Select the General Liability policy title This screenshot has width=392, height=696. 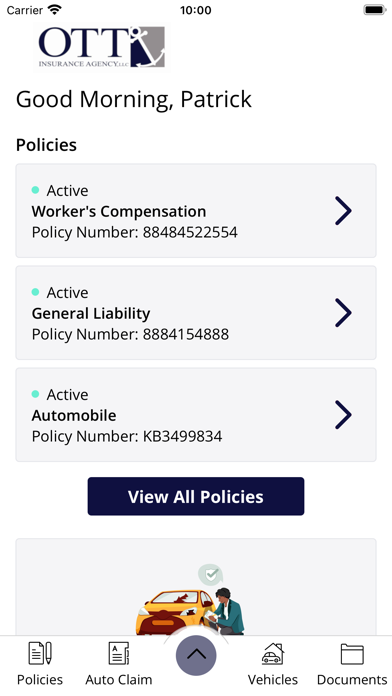pos(91,313)
